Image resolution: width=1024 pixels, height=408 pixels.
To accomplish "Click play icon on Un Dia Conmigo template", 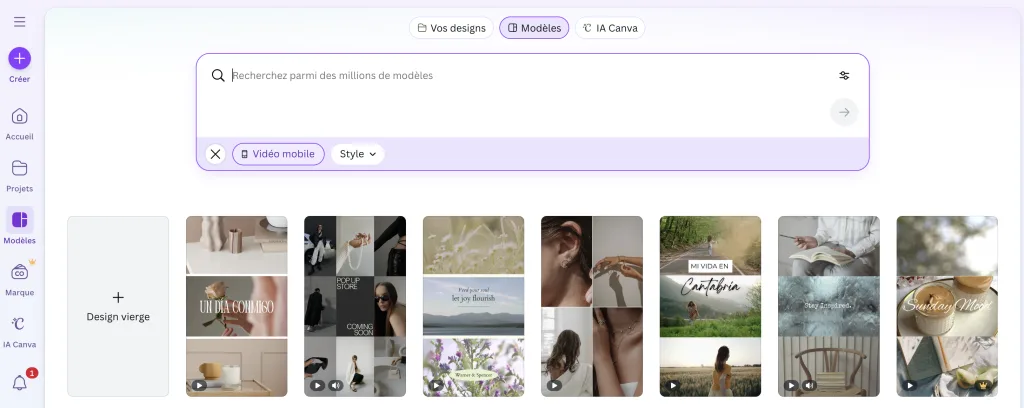I will coord(199,386).
